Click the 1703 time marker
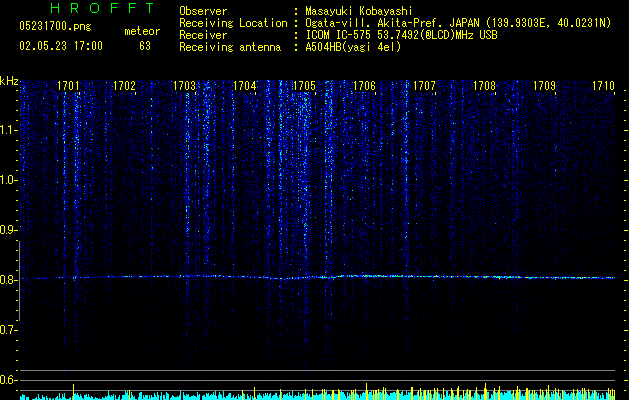The image size is (629, 400). [185, 86]
